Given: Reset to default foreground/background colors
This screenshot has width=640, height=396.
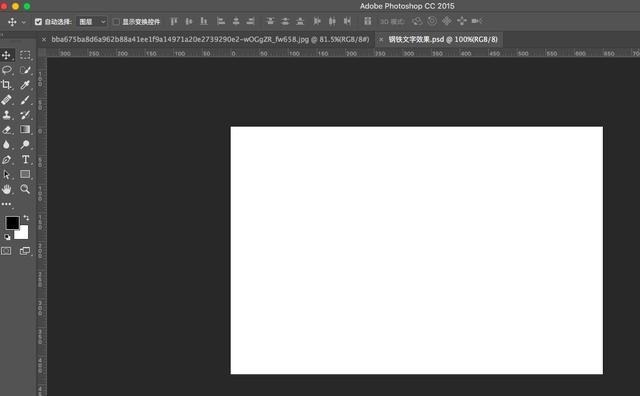Looking at the screenshot, I should (x=7, y=237).
